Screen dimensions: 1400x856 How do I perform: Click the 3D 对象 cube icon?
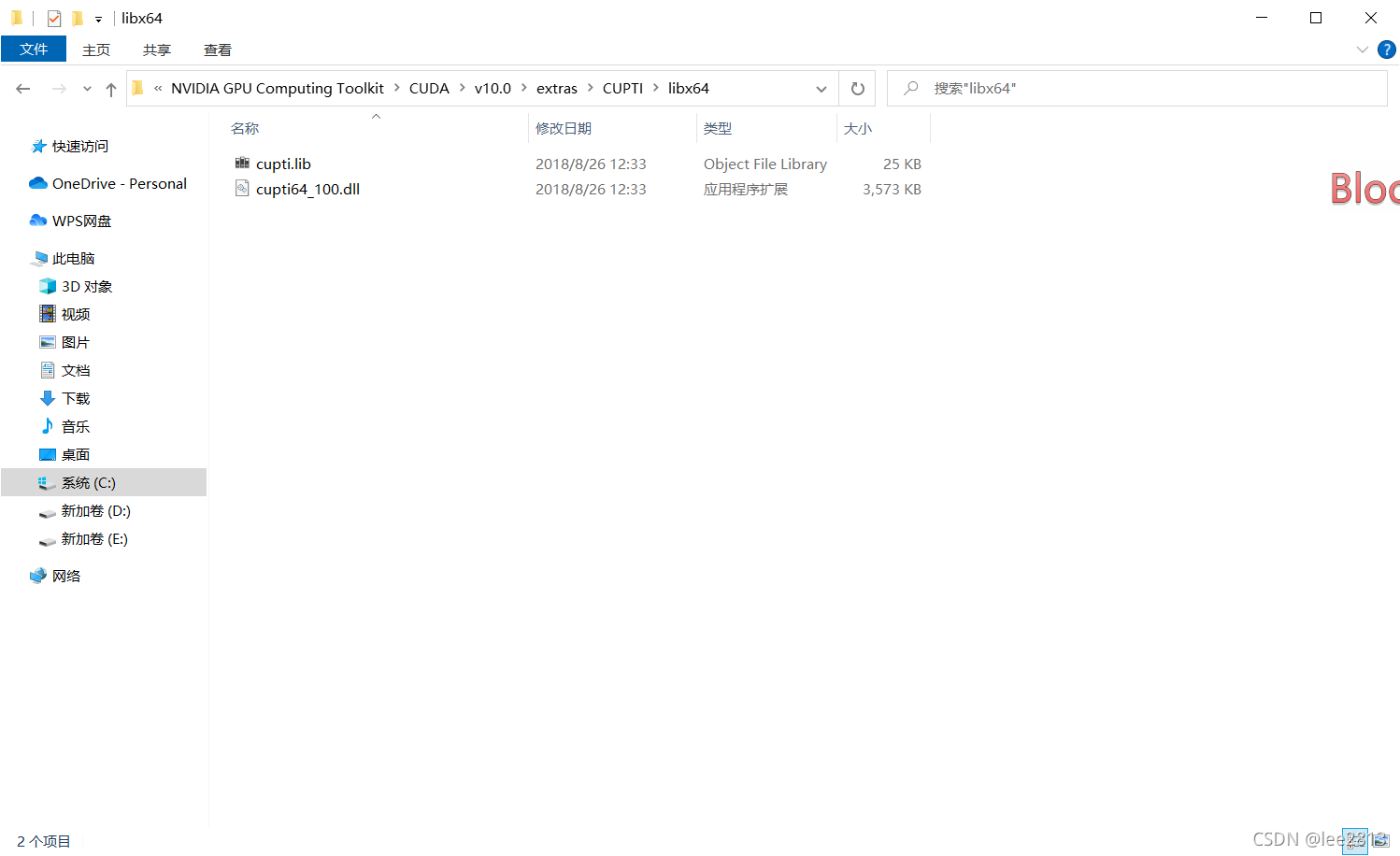tap(48, 286)
